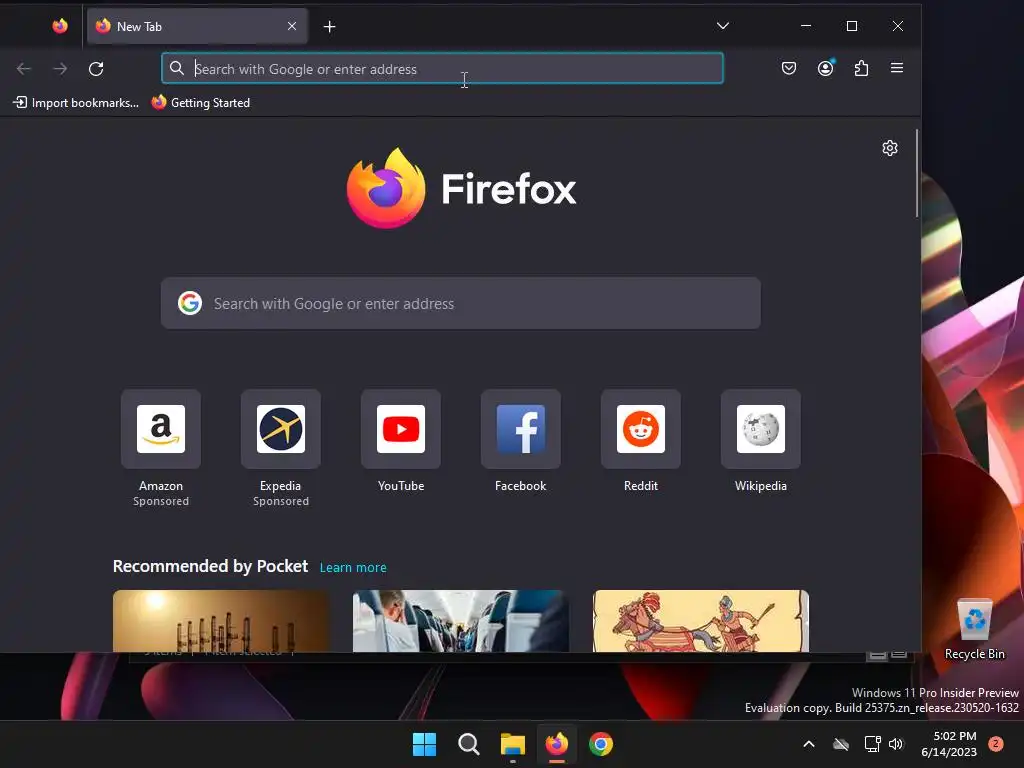Click the Google G icon in search box
The height and width of the screenshot is (768, 1024).
[190, 303]
